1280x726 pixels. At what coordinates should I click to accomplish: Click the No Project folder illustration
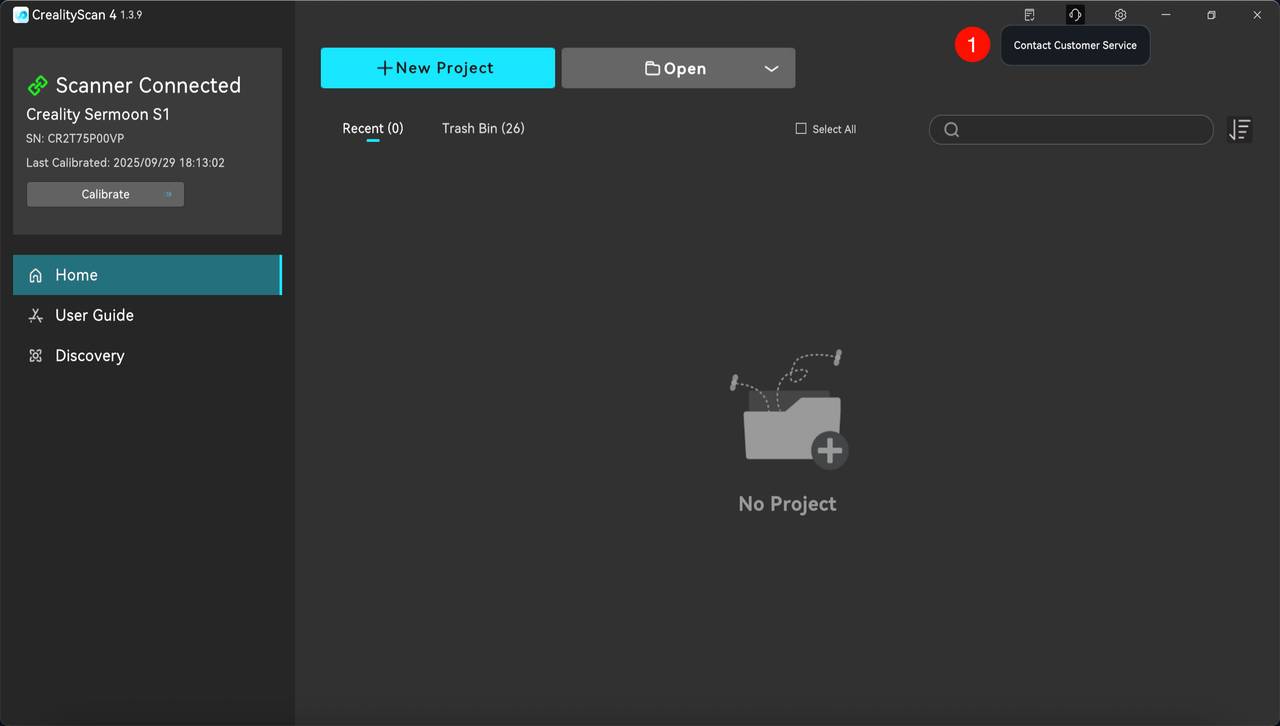coord(788,415)
